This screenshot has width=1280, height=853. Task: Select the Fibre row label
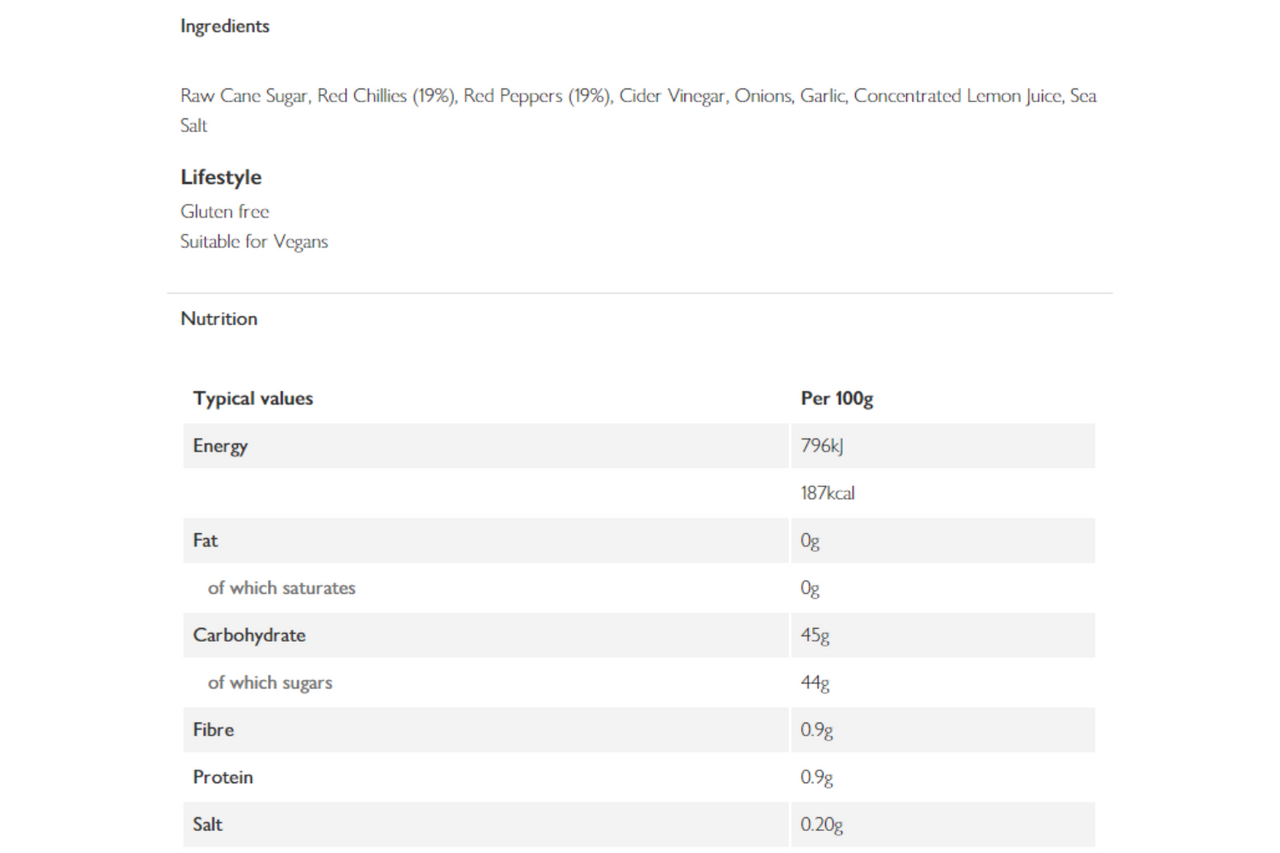(x=213, y=730)
